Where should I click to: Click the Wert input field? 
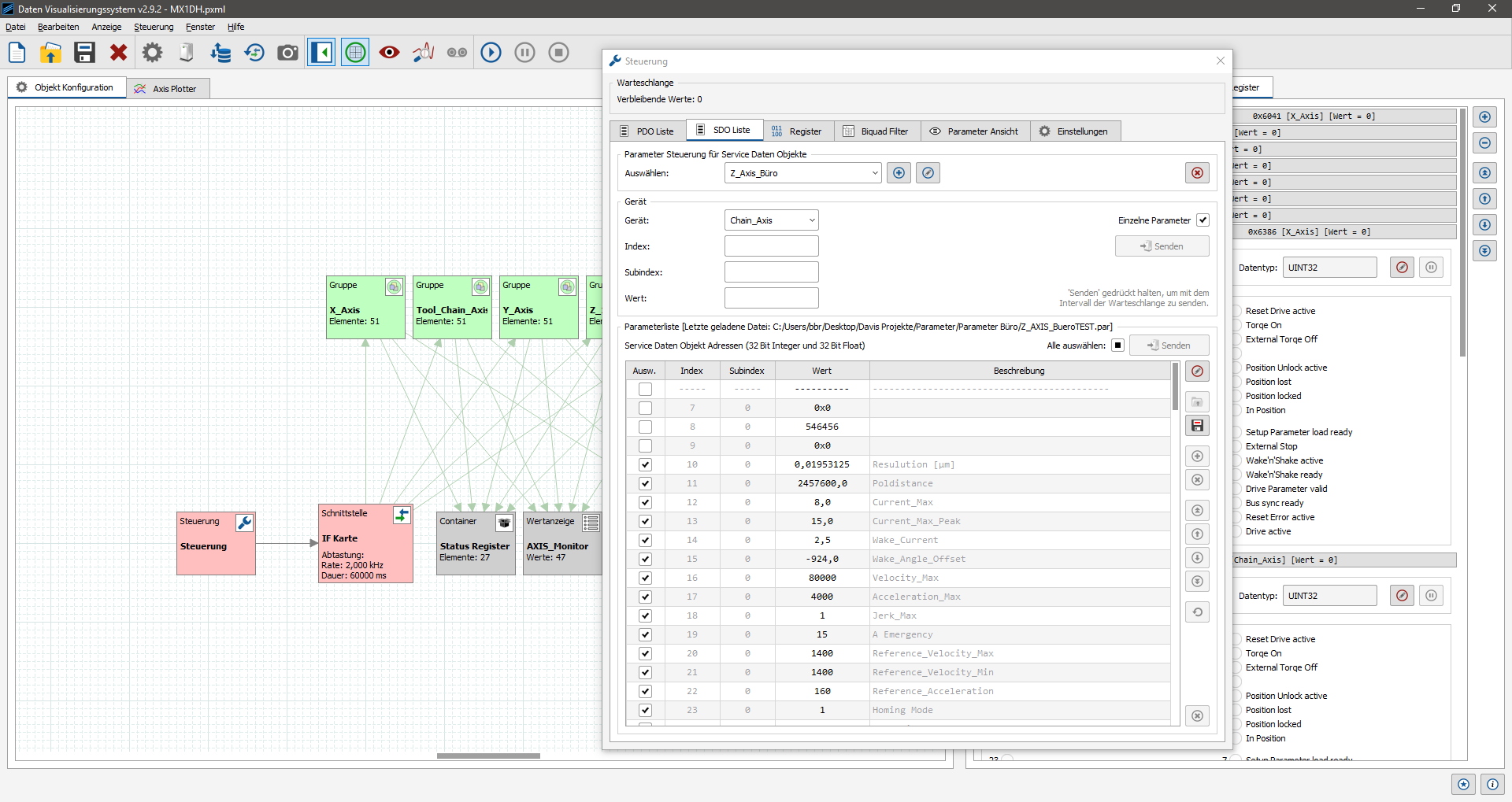pos(771,298)
